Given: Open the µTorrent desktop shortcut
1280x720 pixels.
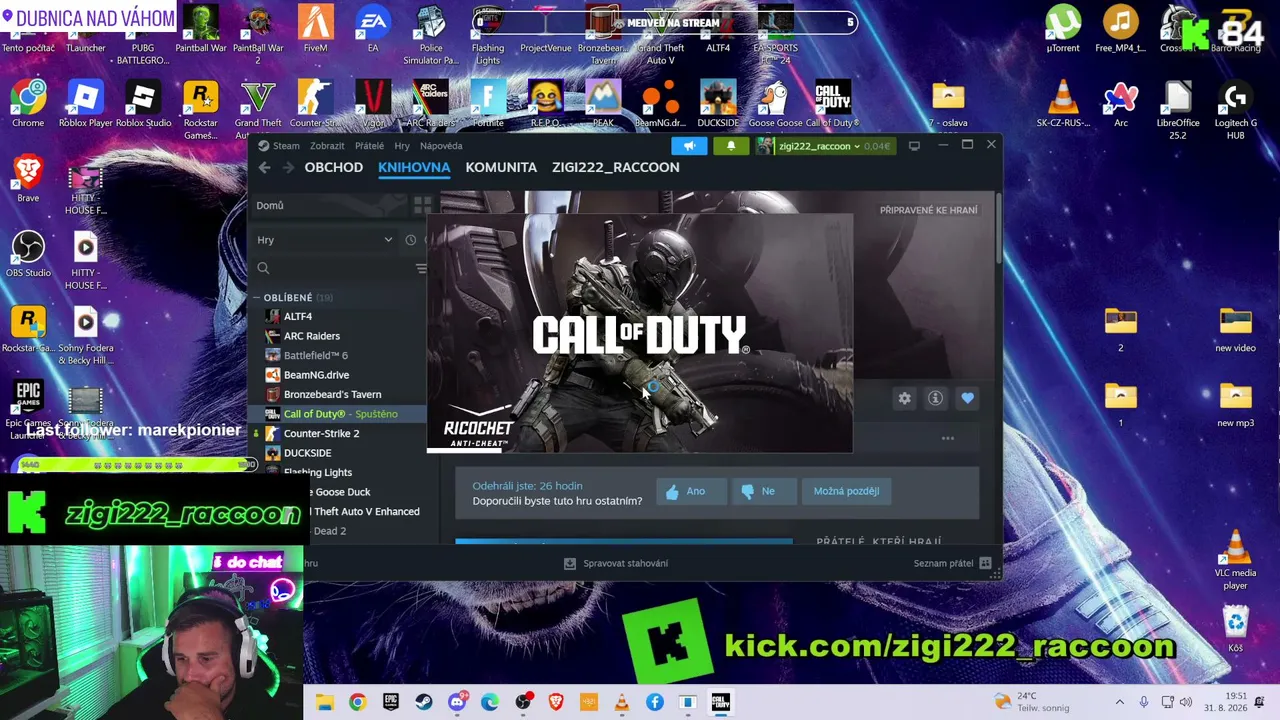Looking at the screenshot, I should (x=1063, y=30).
